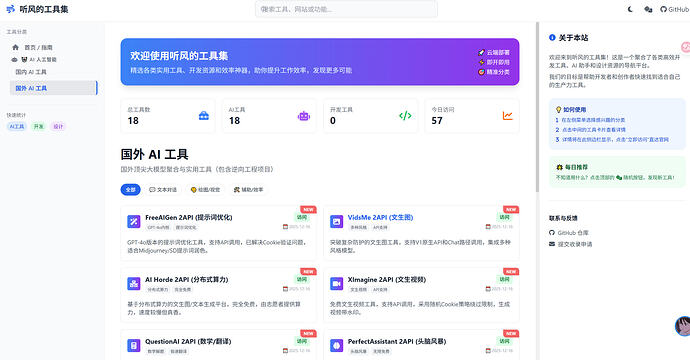Click the calendar icon on XImagine 2API card
Image resolution: width=690 pixels, height=360 pixels.
tap(488, 289)
